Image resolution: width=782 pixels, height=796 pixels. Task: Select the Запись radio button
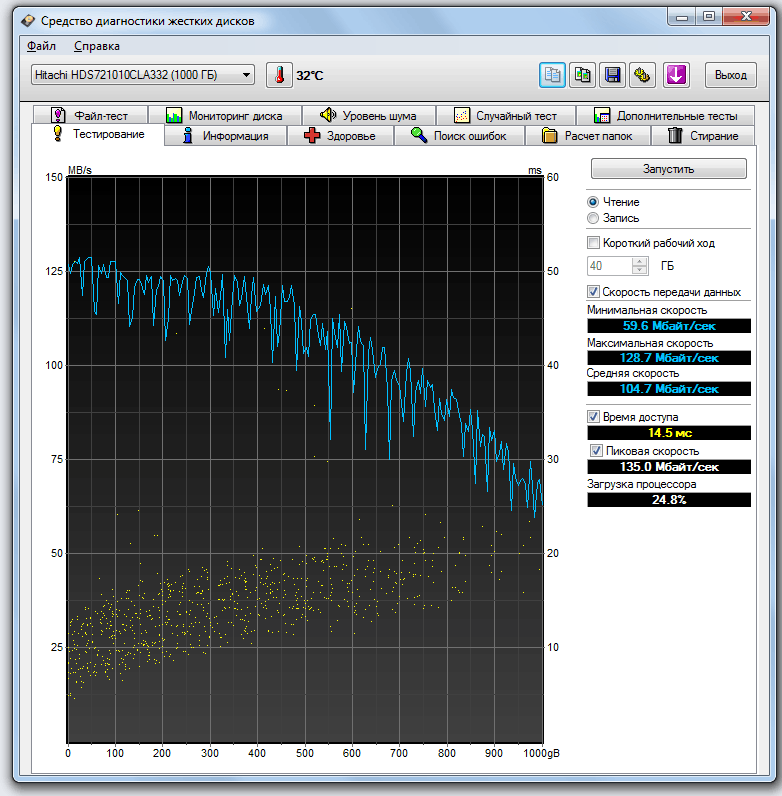594,218
